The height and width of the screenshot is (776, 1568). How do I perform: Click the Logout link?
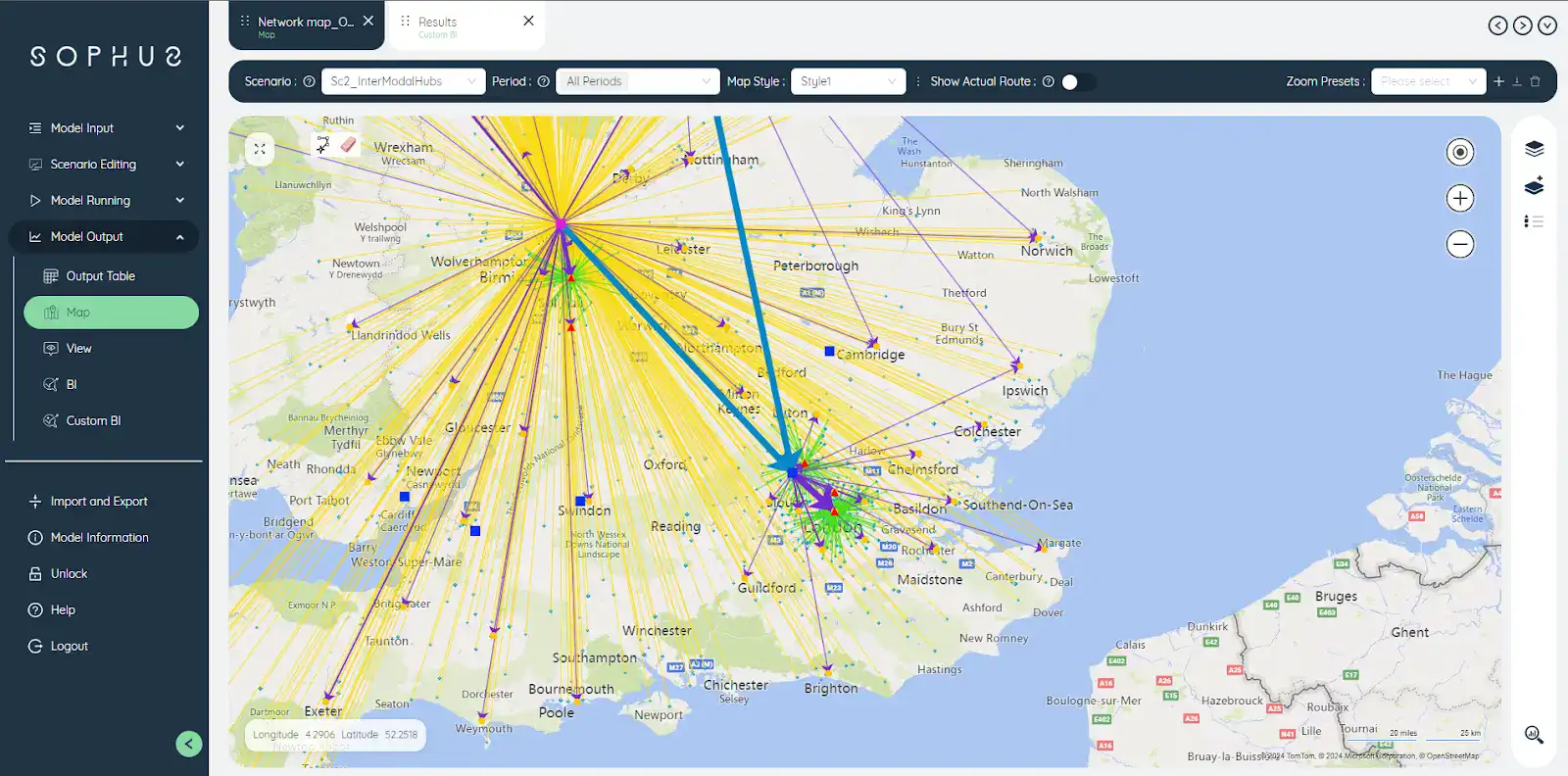click(x=69, y=647)
